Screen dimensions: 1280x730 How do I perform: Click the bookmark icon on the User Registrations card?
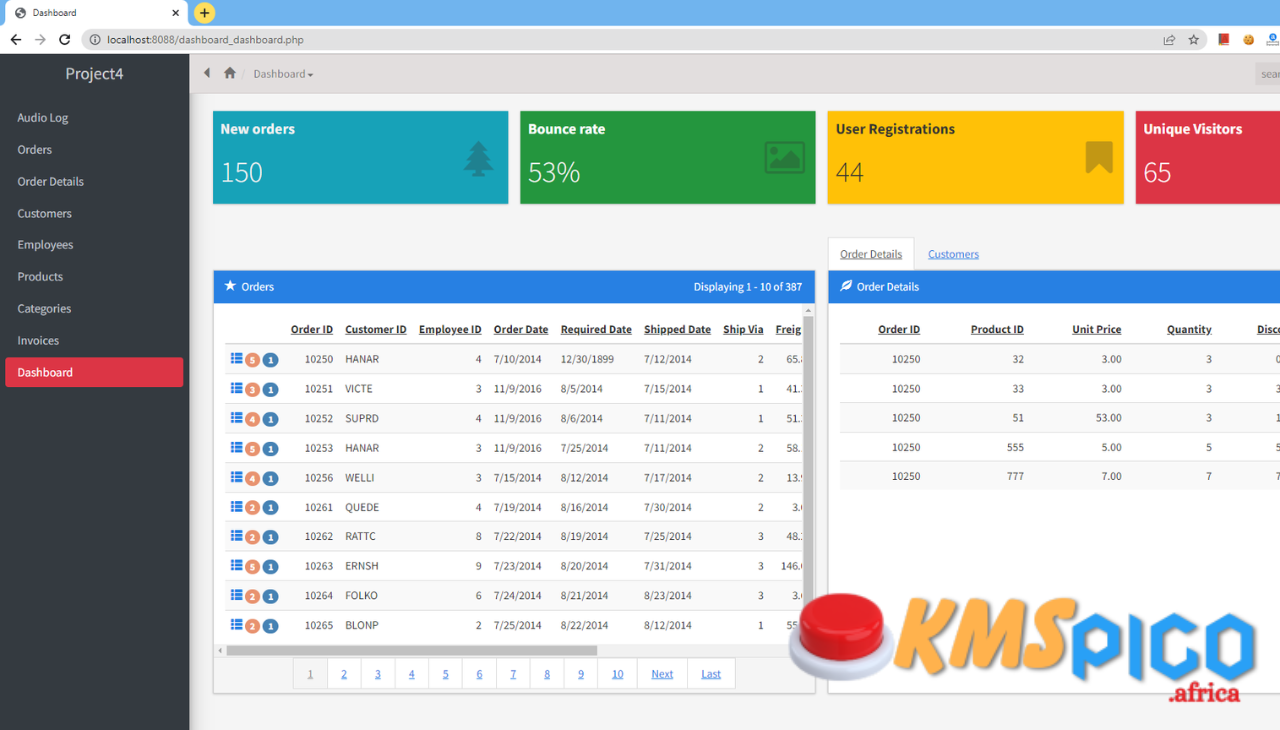tap(1099, 157)
